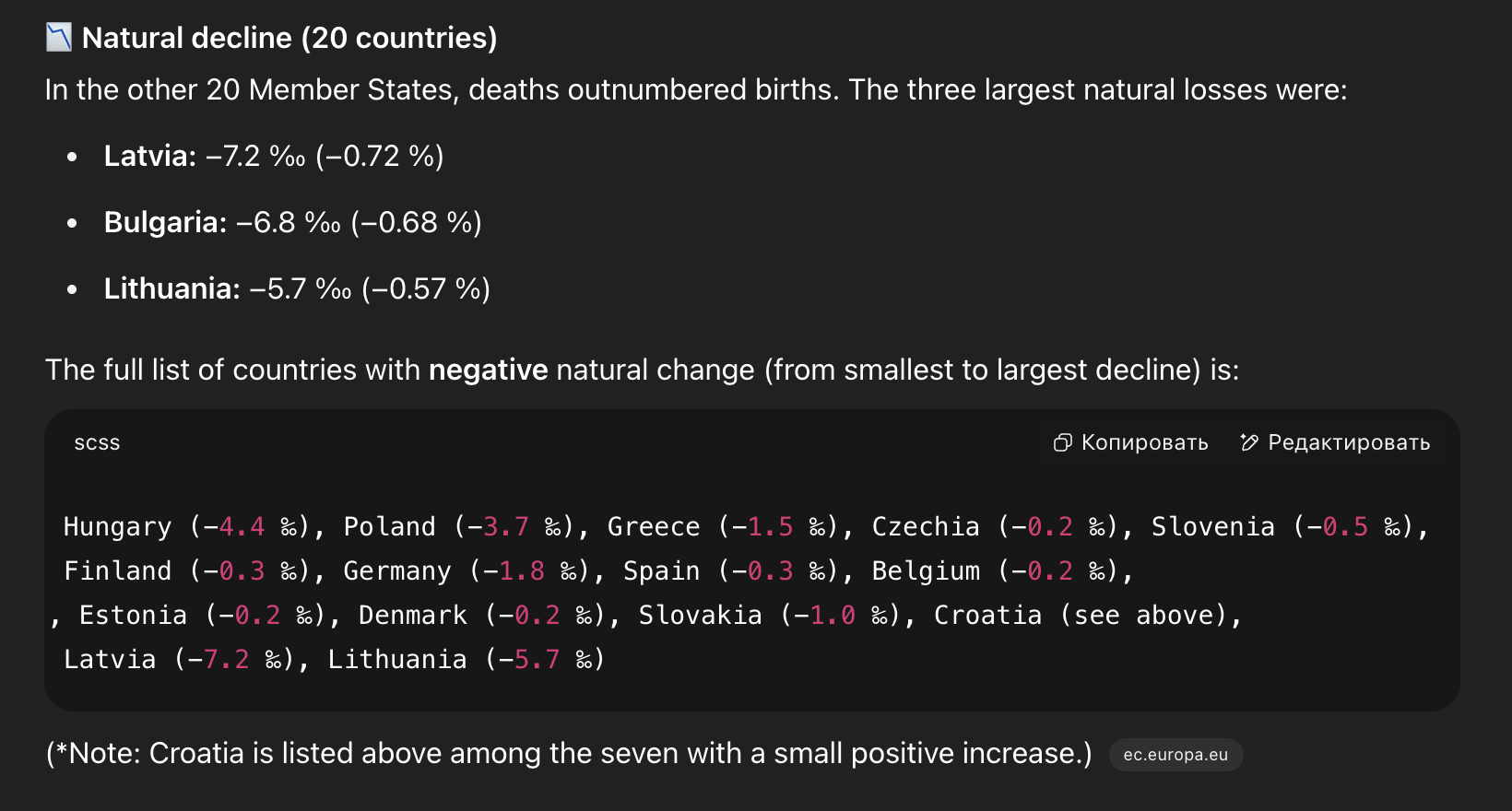Click the Croatia note text below the code block

point(569,754)
